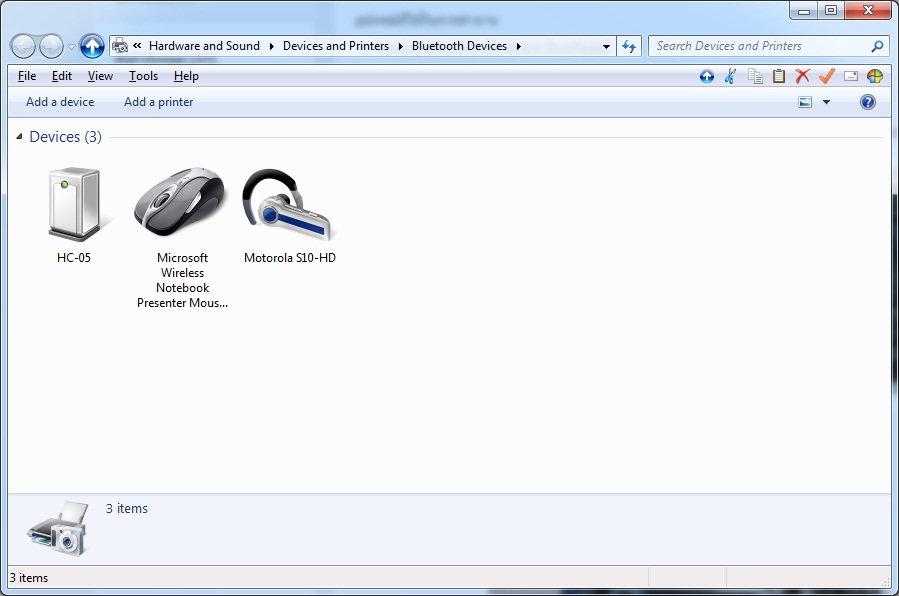Click the printer and camera details pane icon

58,529
